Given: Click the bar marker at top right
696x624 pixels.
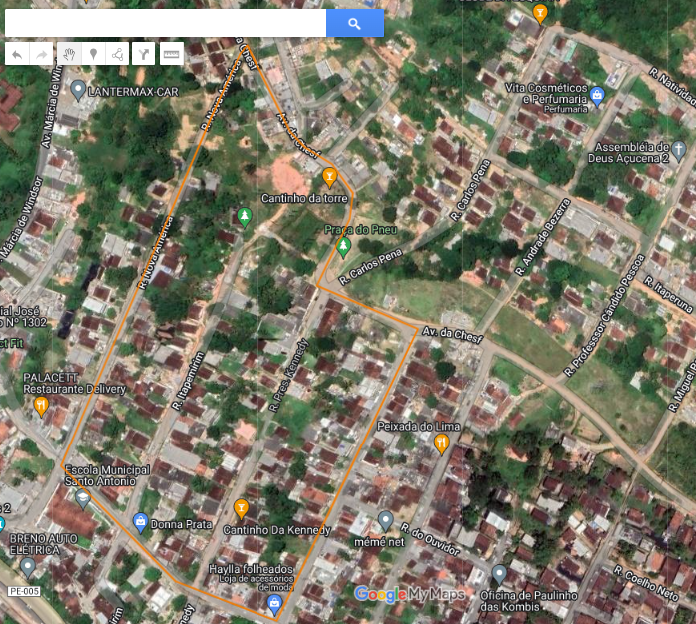Looking at the screenshot, I should pyautogui.click(x=540, y=13).
